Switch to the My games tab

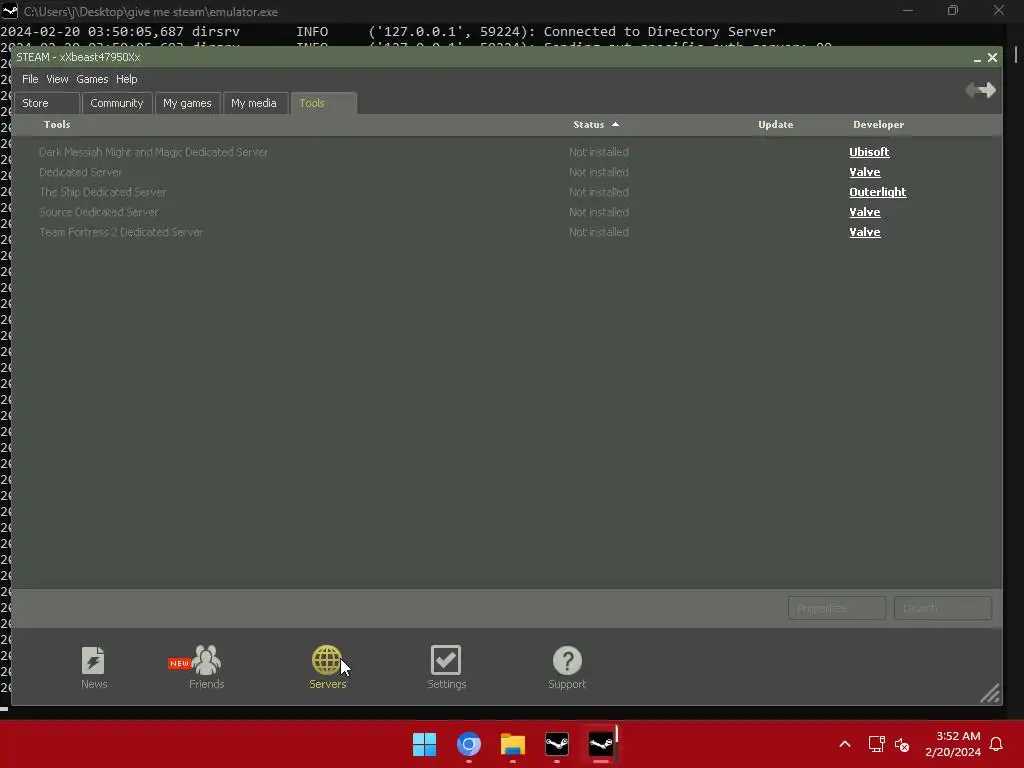[x=187, y=103]
